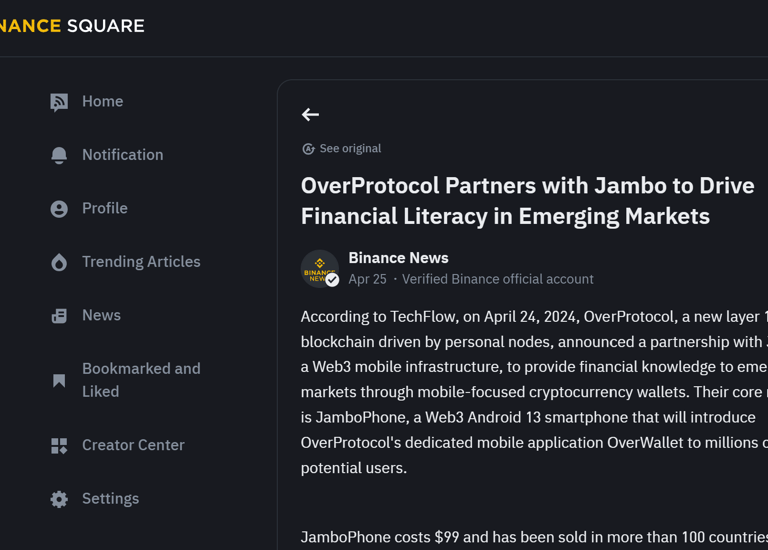Click the translate icon beside See original
This screenshot has width=768, height=550.
308,149
